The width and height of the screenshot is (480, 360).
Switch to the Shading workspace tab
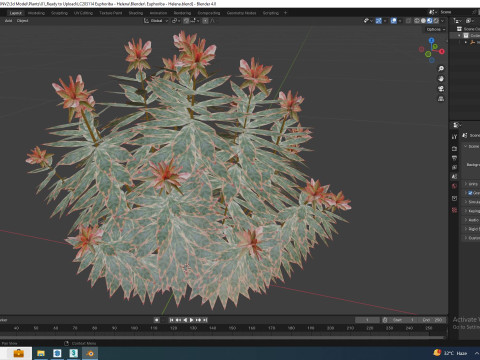point(136,13)
